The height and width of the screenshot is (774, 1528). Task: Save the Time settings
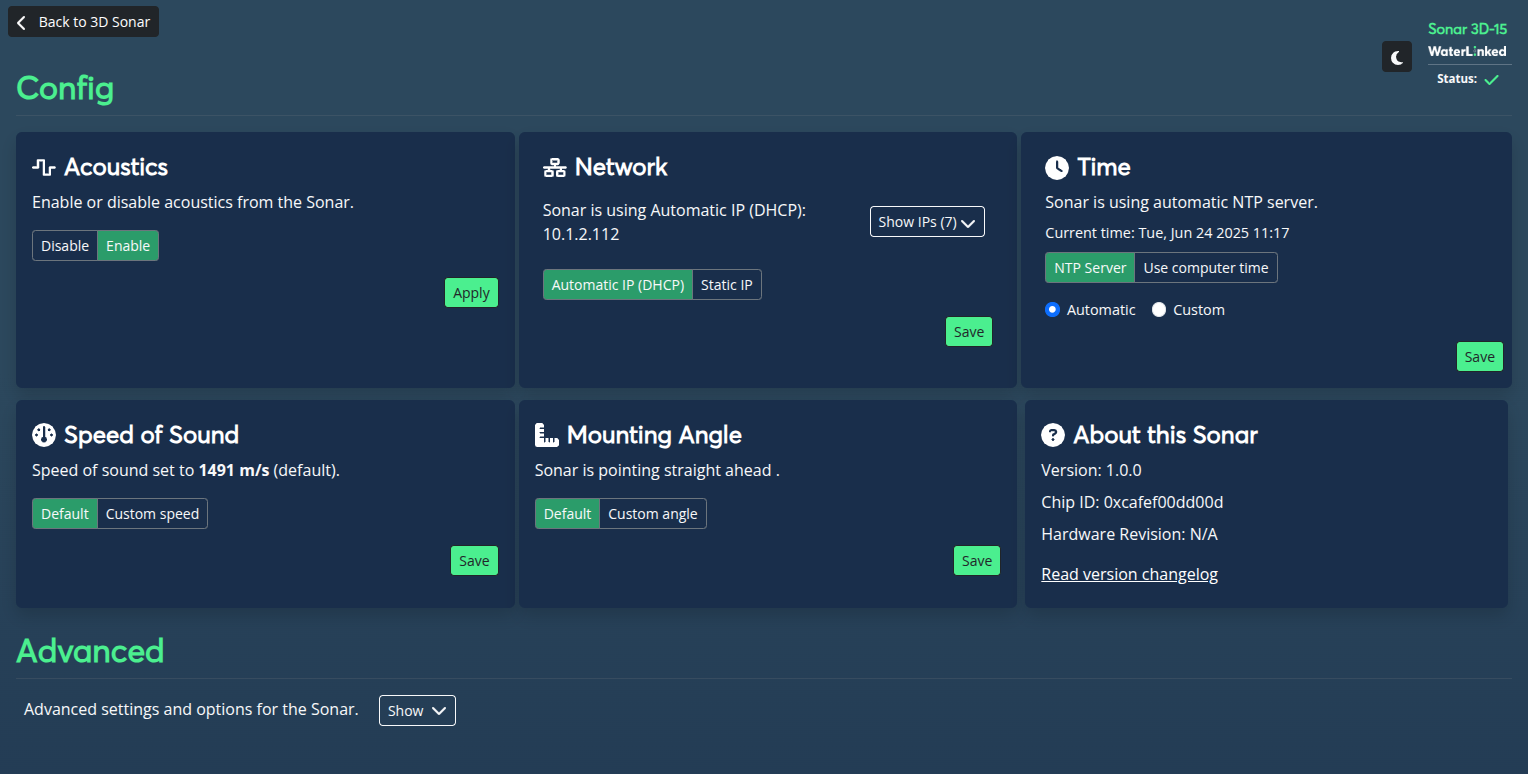pos(1479,357)
